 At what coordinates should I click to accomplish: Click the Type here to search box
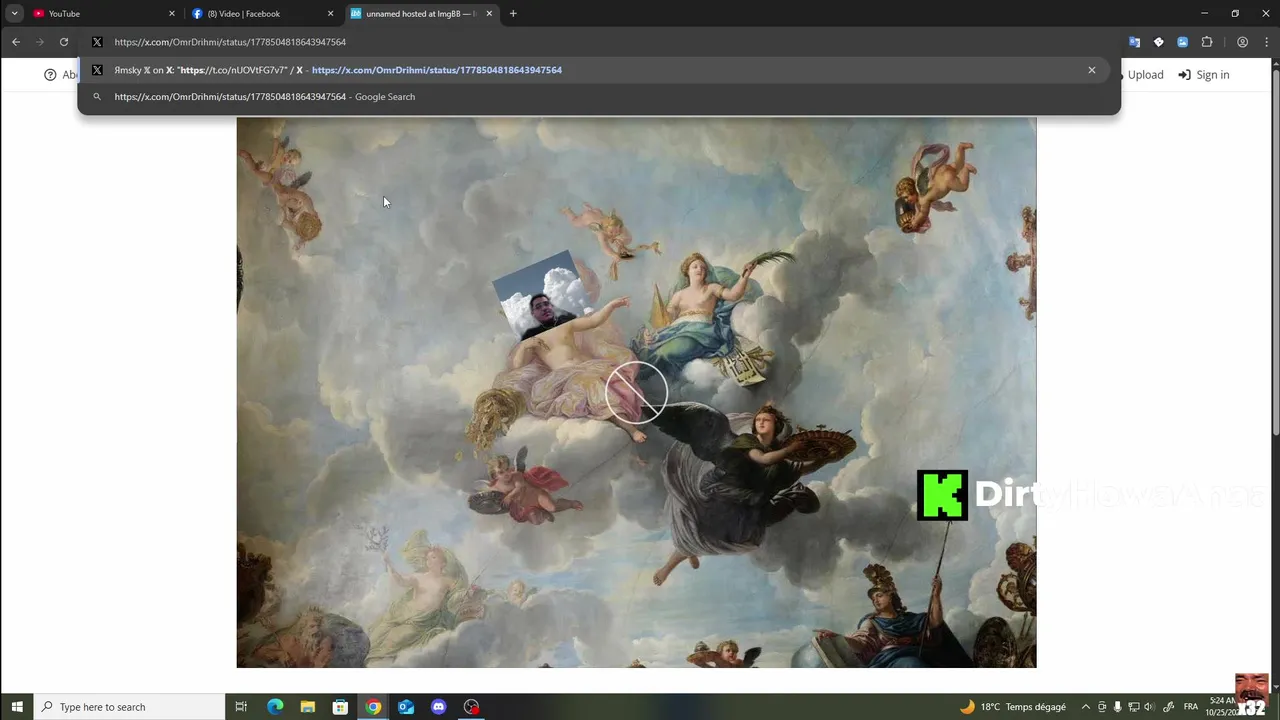coord(130,707)
